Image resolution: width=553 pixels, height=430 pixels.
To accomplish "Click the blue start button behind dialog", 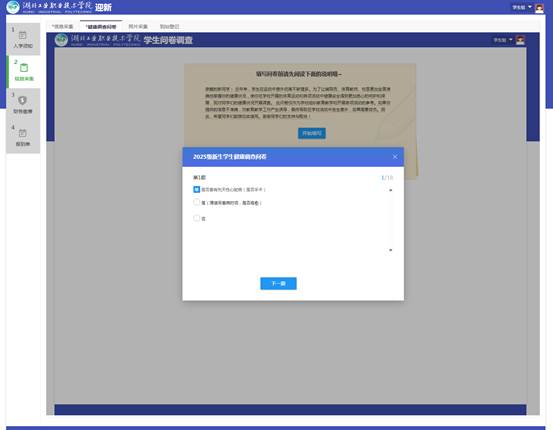I will pyautogui.click(x=312, y=133).
